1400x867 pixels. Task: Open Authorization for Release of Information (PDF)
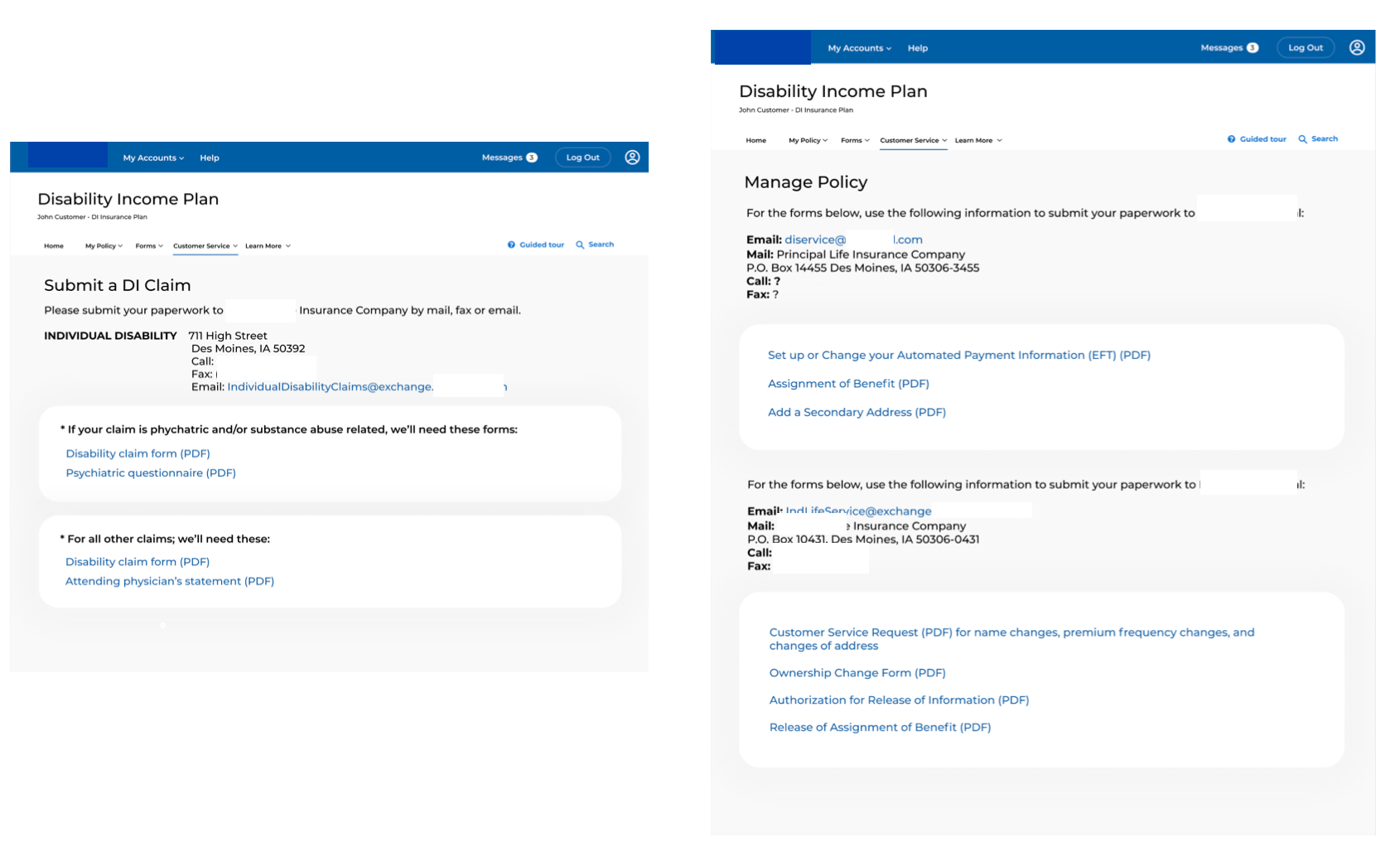tap(899, 700)
